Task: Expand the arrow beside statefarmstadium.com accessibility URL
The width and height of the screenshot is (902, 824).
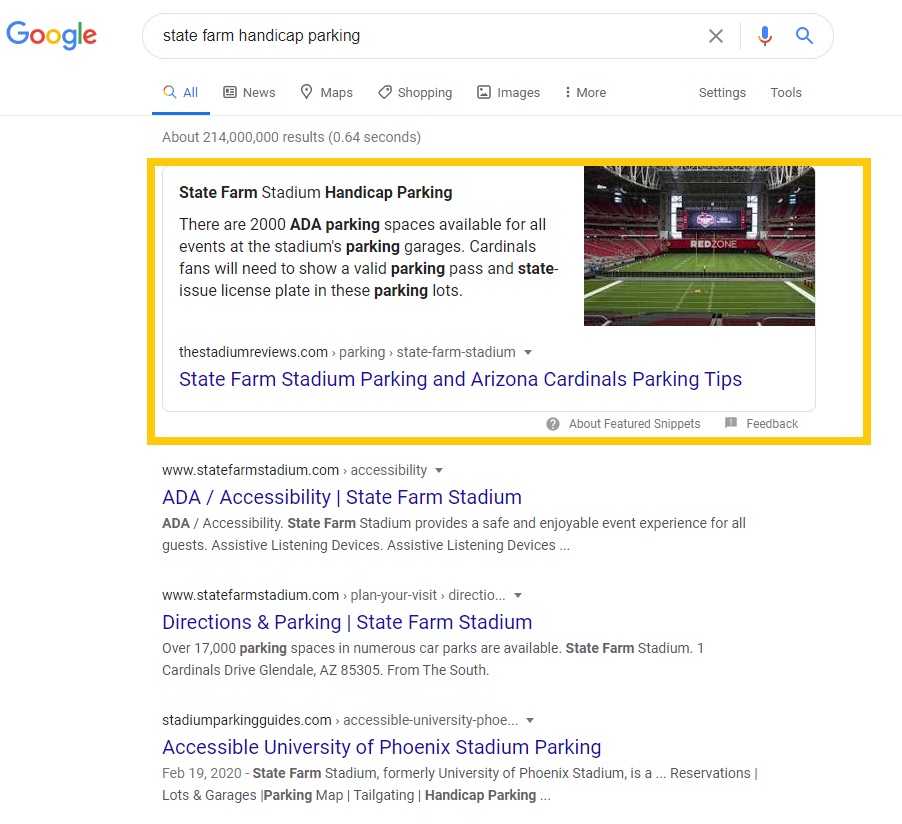Action: coord(439,471)
